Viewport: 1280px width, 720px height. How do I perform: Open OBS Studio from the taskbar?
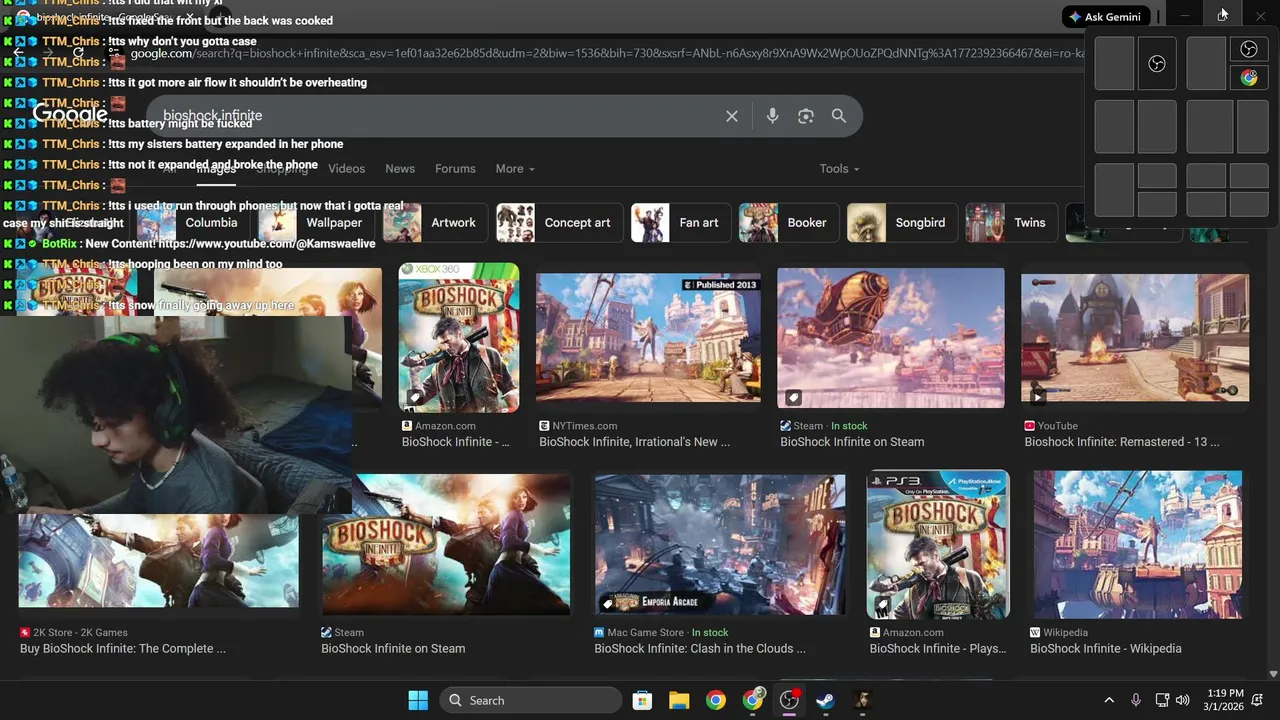790,700
